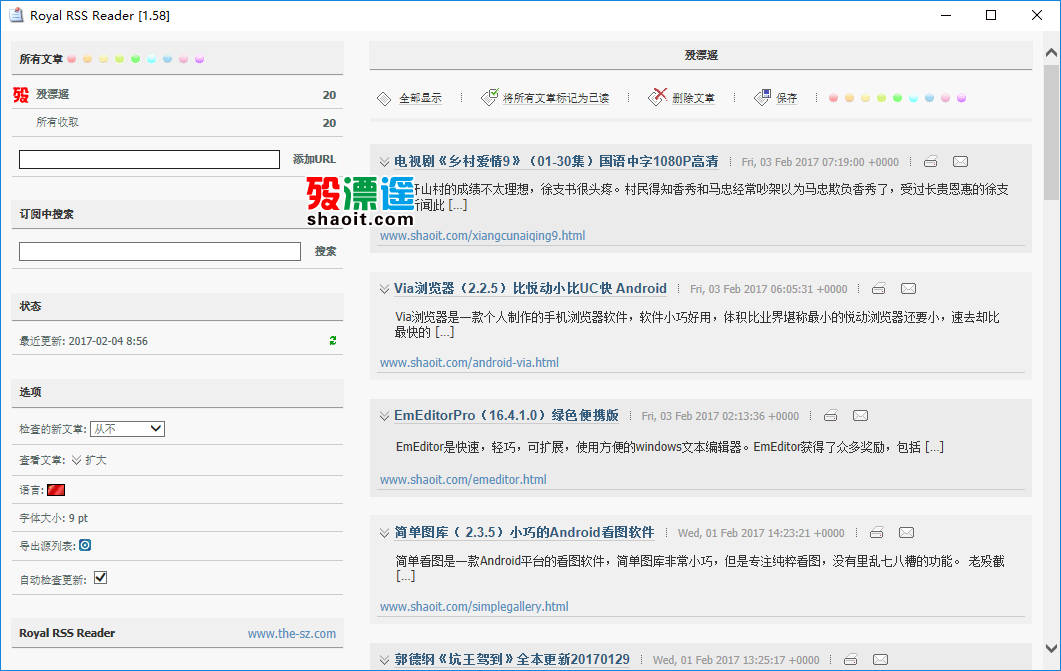Open the 简单图库（2.3.5） article title
Viewport: 1061px width, 671px height.
[x=524, y=532]
